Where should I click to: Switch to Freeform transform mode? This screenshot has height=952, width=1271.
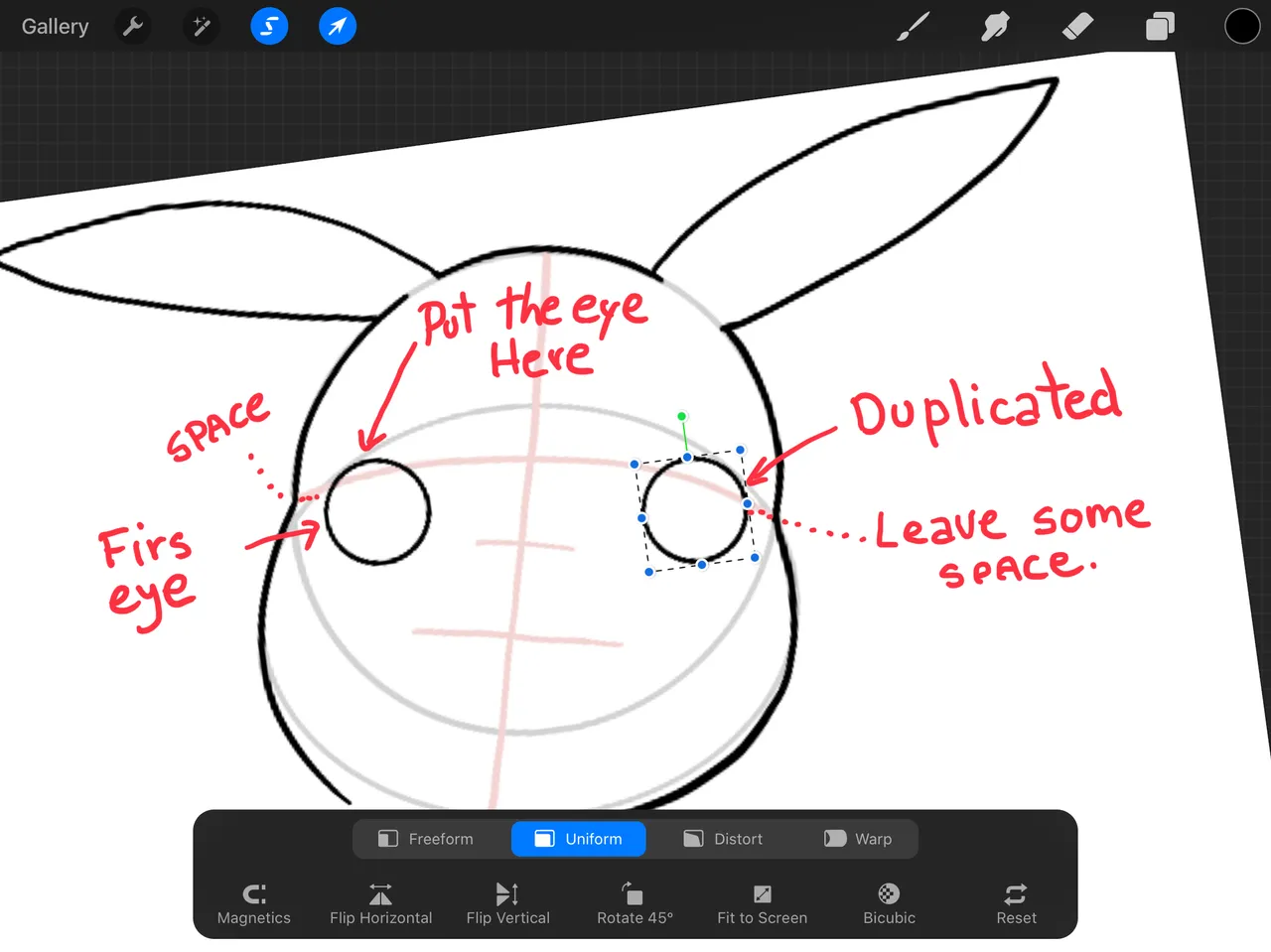(x=426, y=839)
